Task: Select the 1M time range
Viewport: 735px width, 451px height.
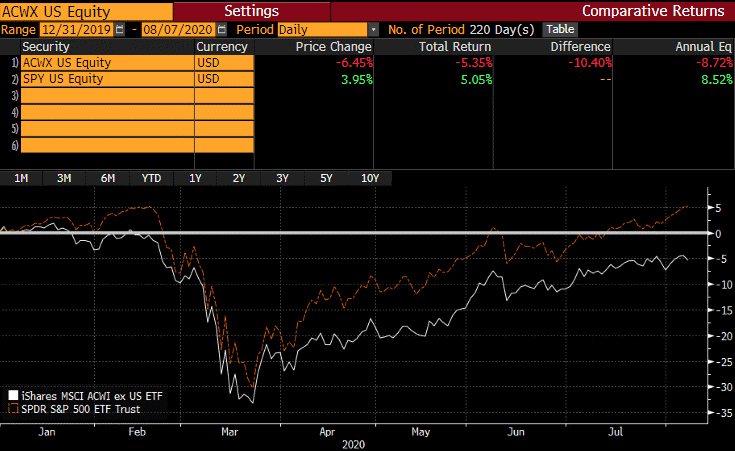Action: pyautogui.click(x=21, y=178)
